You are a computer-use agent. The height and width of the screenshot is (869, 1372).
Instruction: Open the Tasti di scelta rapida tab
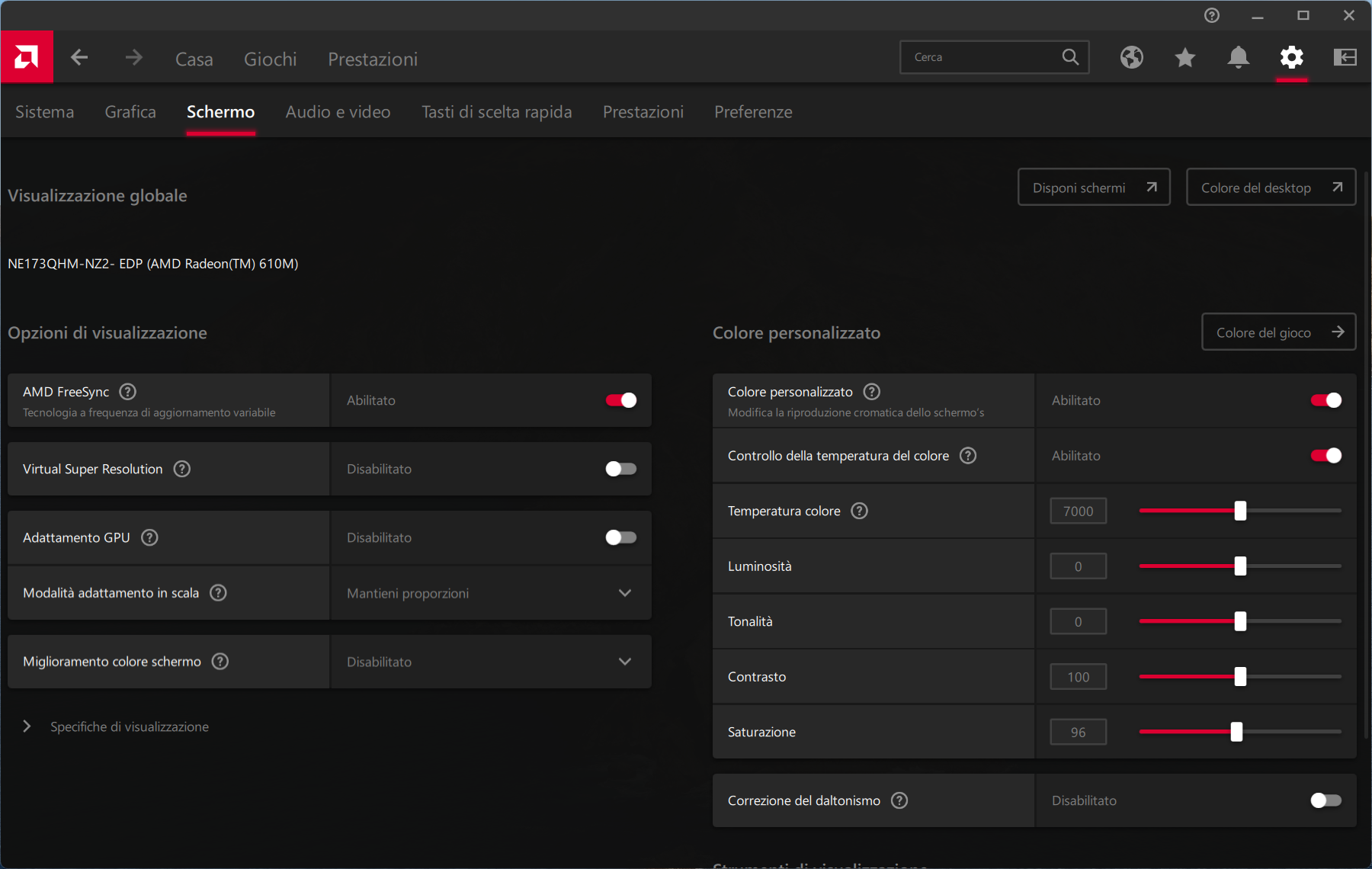click(496, 112)
